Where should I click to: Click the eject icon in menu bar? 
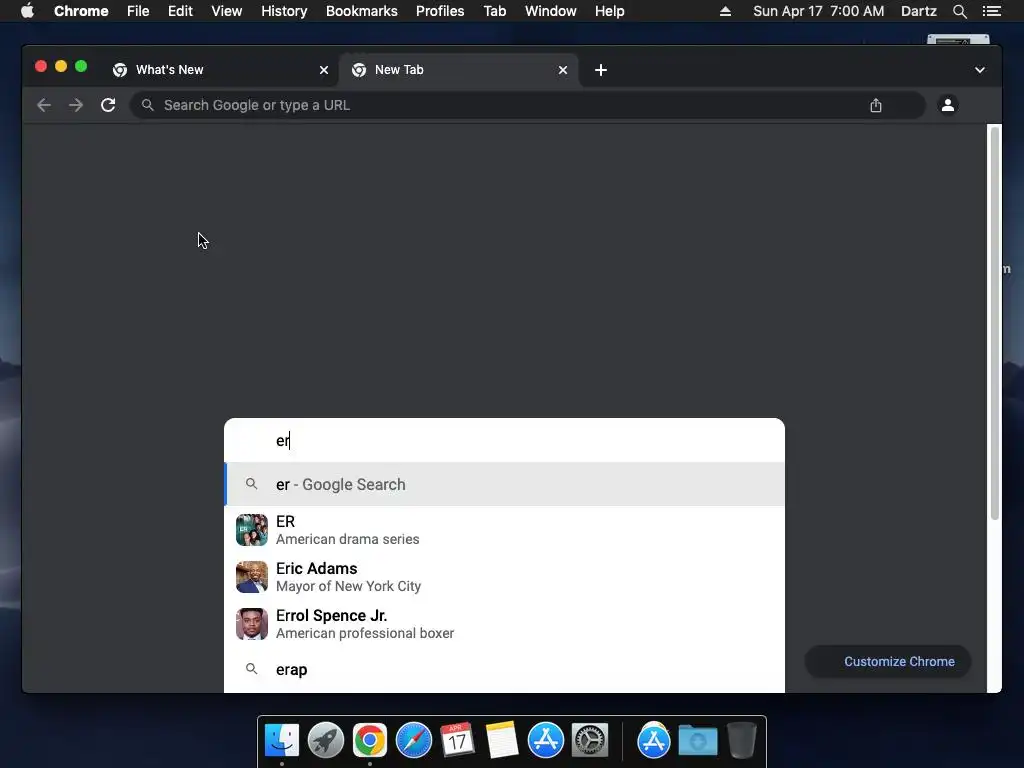tap(725, 11)
